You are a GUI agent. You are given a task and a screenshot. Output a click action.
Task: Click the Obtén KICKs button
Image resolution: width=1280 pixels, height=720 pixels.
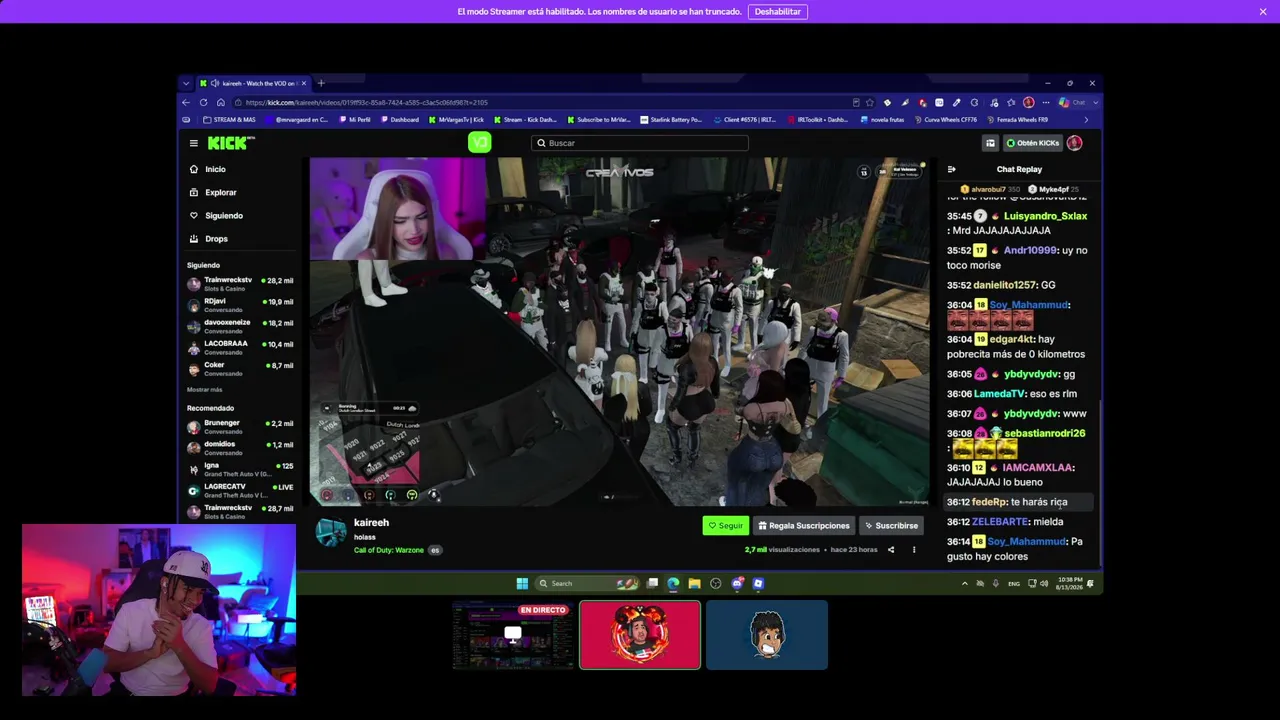(x=1032, y=143)
